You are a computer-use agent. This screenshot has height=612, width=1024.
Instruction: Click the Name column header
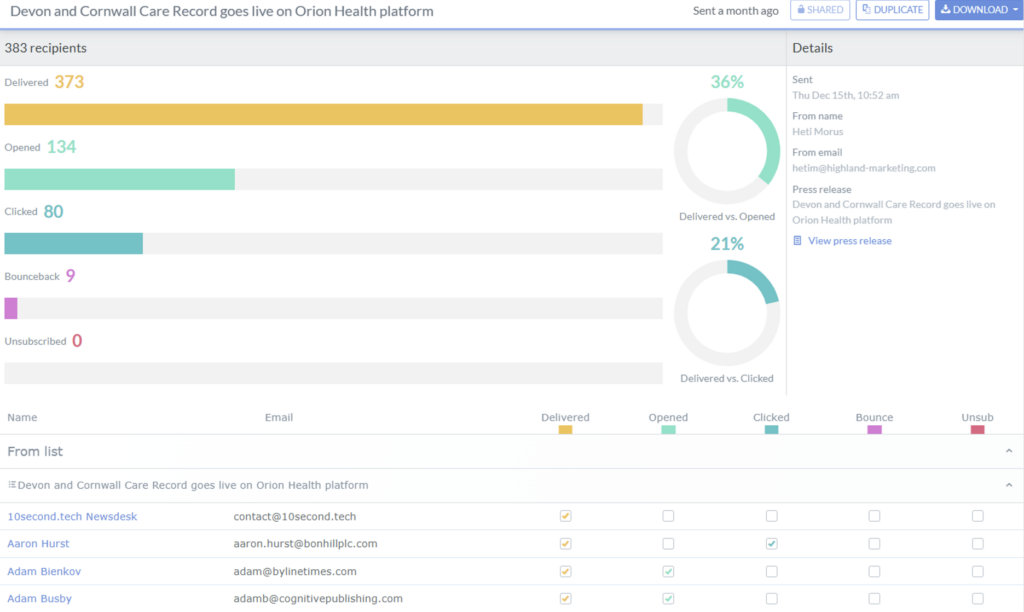(22, 418)
